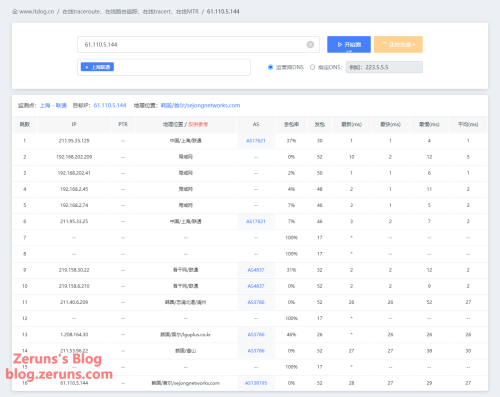Select IP cell 192.168.2.74 in hop 5
The width and height of the screenshot is (500, 397).
click(x=74, y=205)
